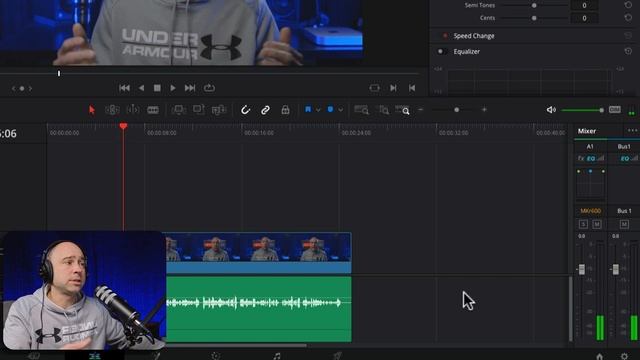Screen dimensions: 640x360
Task: Click the Overwrite Clip toolbar icon
Action: coord(199,110)
